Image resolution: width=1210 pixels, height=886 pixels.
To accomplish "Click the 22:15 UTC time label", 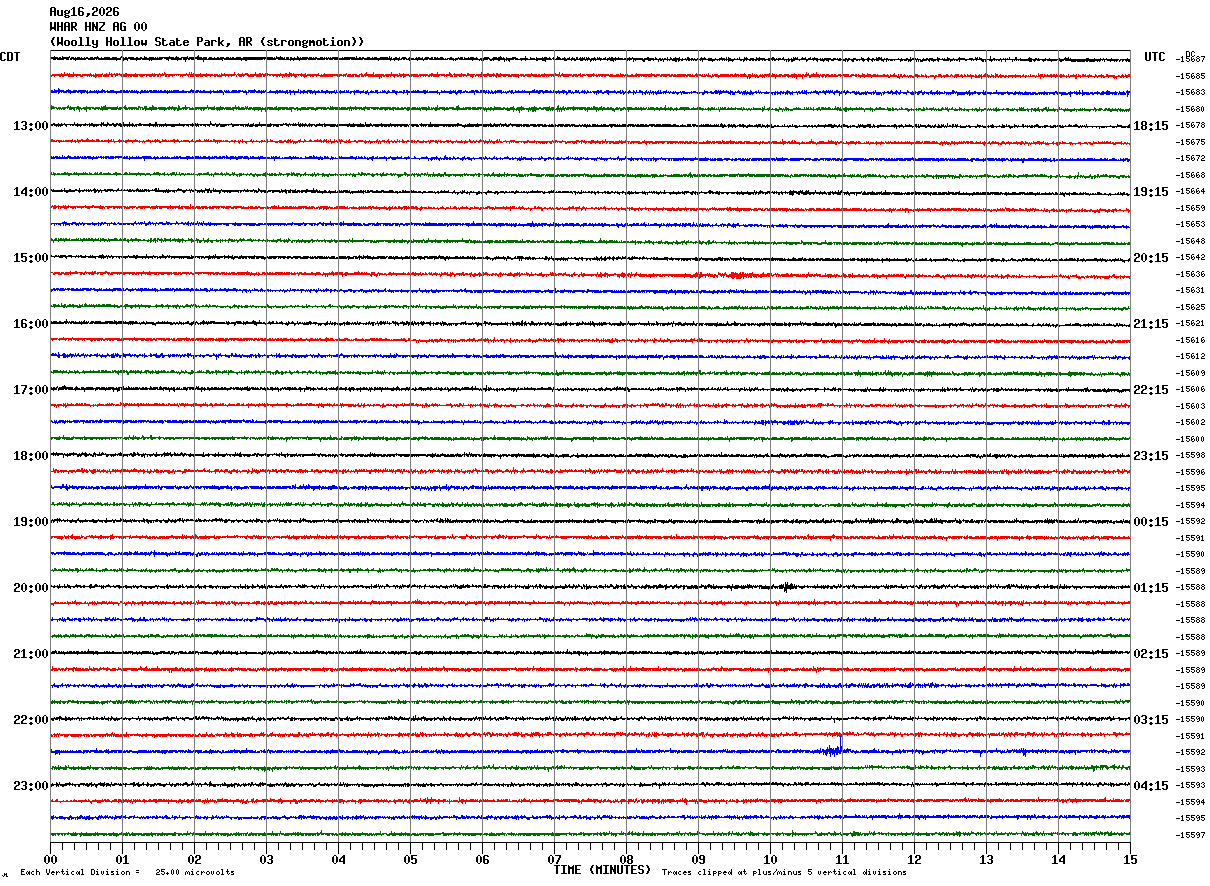I will (x=1150, y=390).
